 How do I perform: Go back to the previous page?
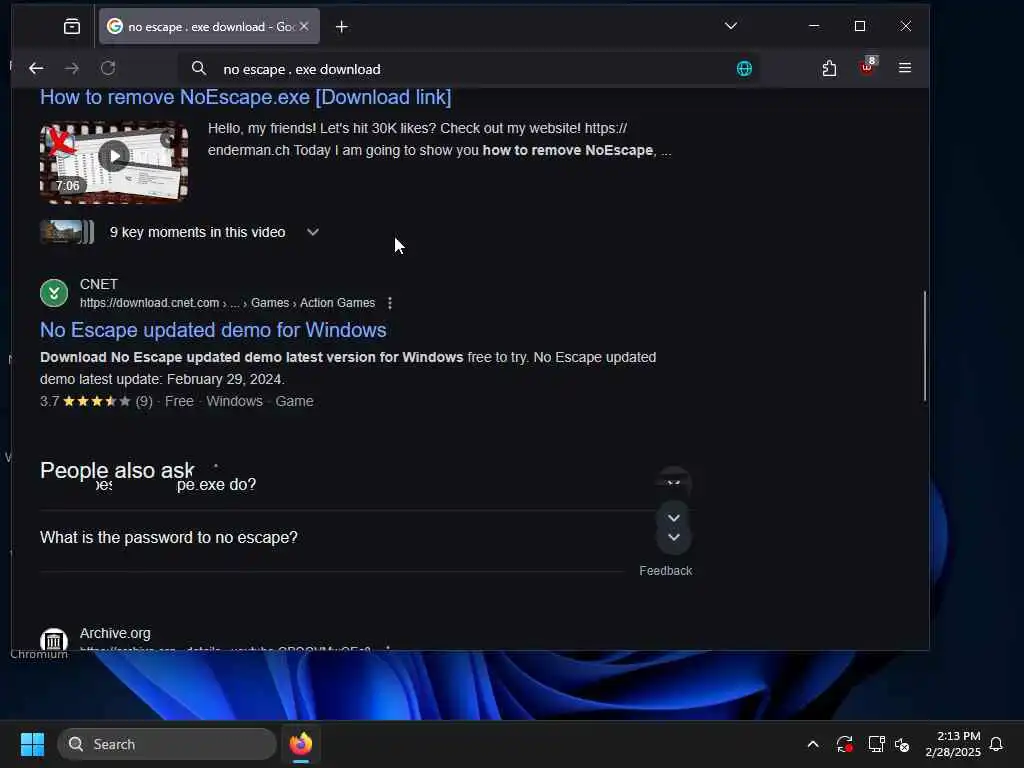37,68
